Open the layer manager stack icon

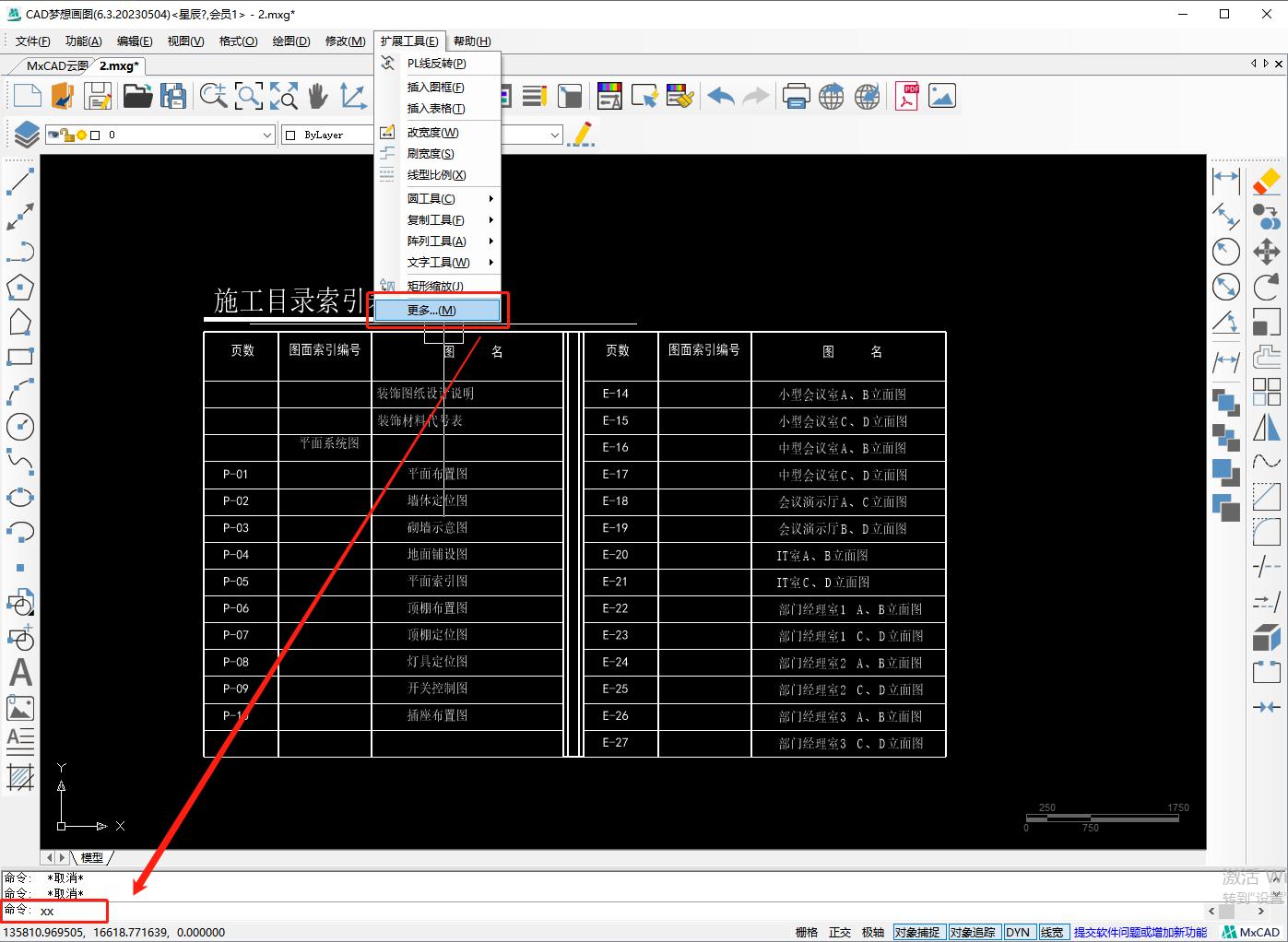[27, 135]
